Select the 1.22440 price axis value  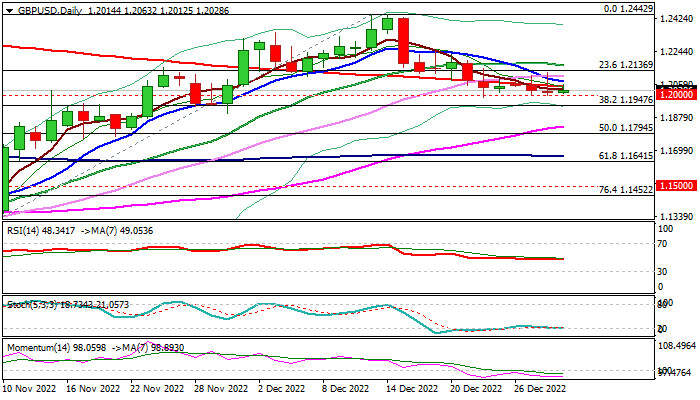click(676, 52)
